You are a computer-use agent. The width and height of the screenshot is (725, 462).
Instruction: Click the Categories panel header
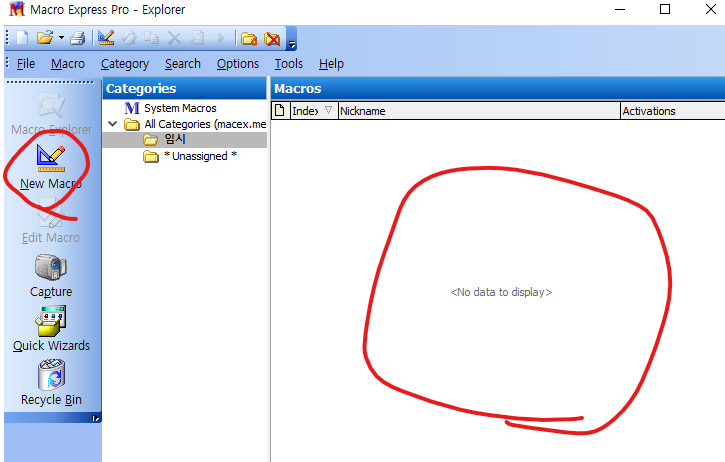[184, 88]
